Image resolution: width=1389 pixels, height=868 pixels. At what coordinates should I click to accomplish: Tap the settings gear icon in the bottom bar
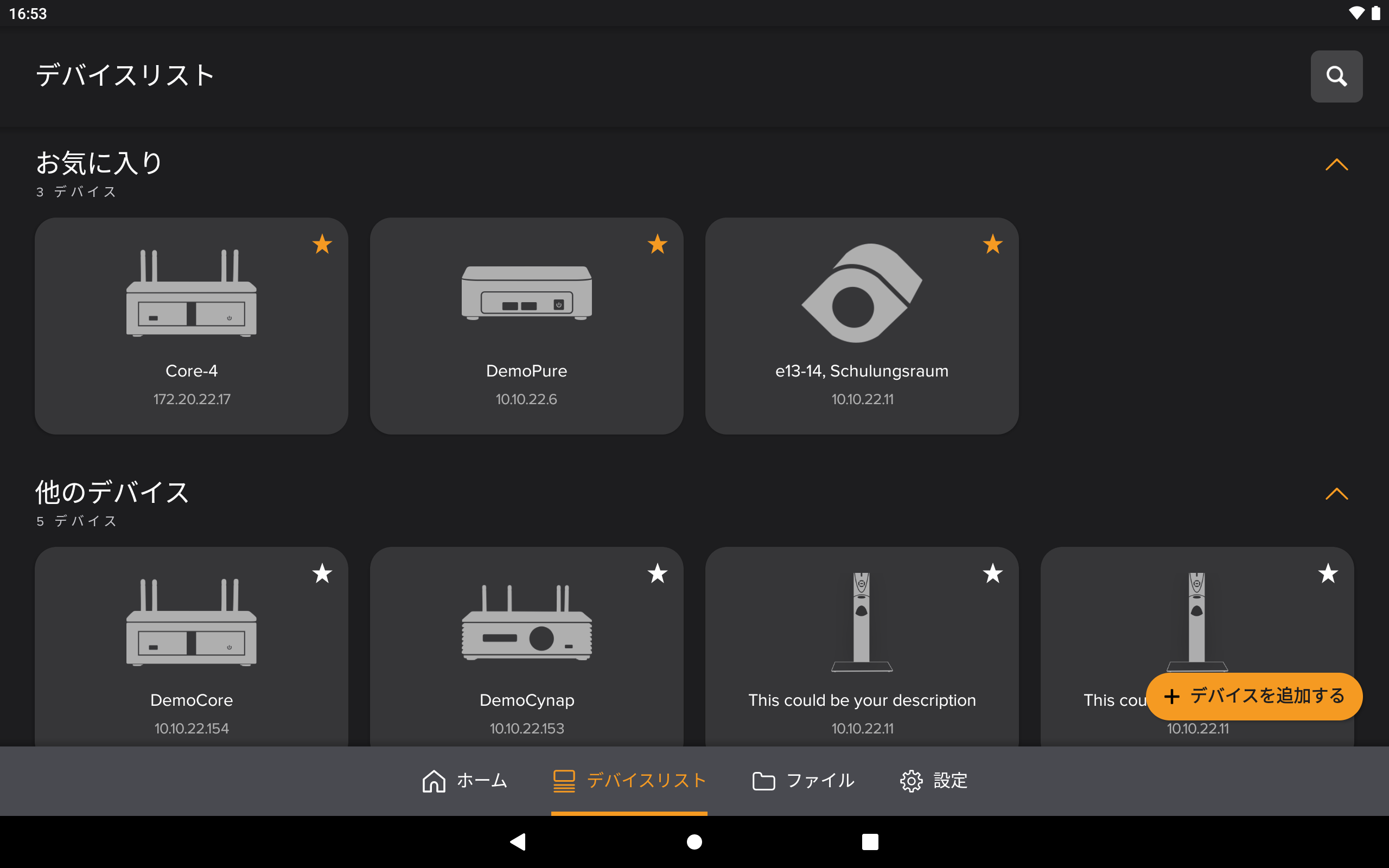[911, 781]
